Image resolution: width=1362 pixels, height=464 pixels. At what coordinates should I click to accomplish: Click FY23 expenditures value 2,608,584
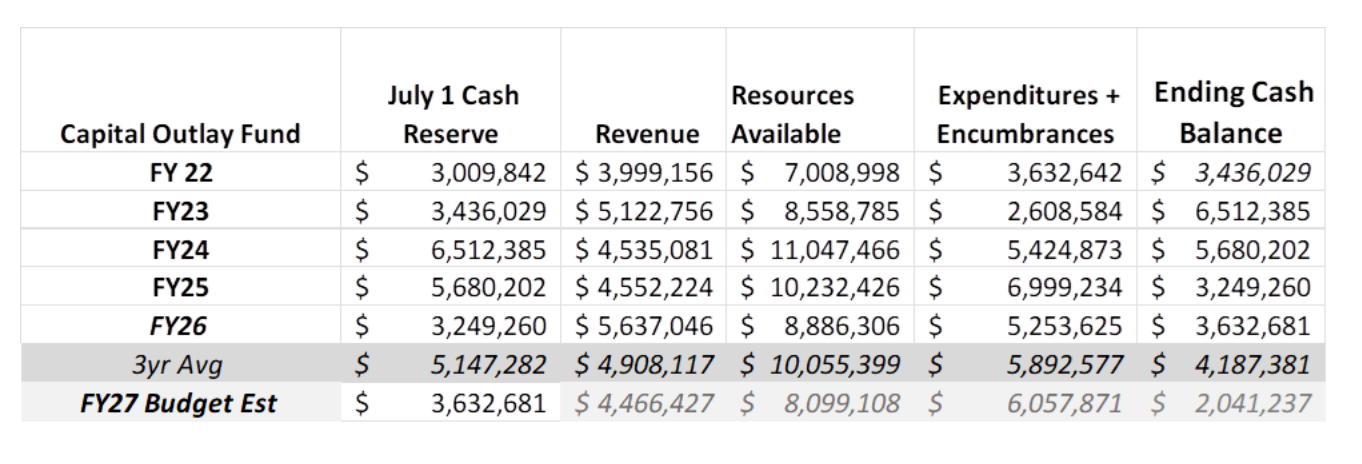1064,212
